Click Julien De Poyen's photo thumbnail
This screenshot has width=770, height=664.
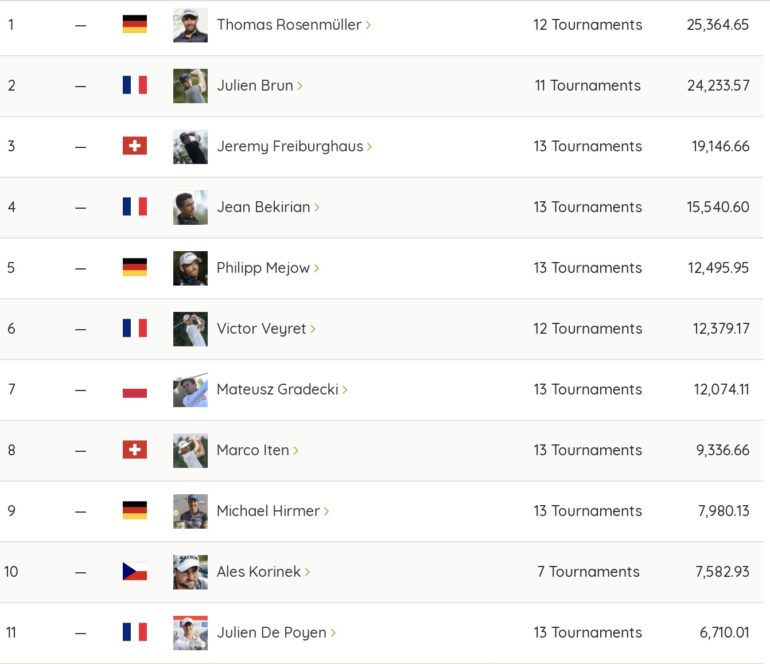click(191, 633)
